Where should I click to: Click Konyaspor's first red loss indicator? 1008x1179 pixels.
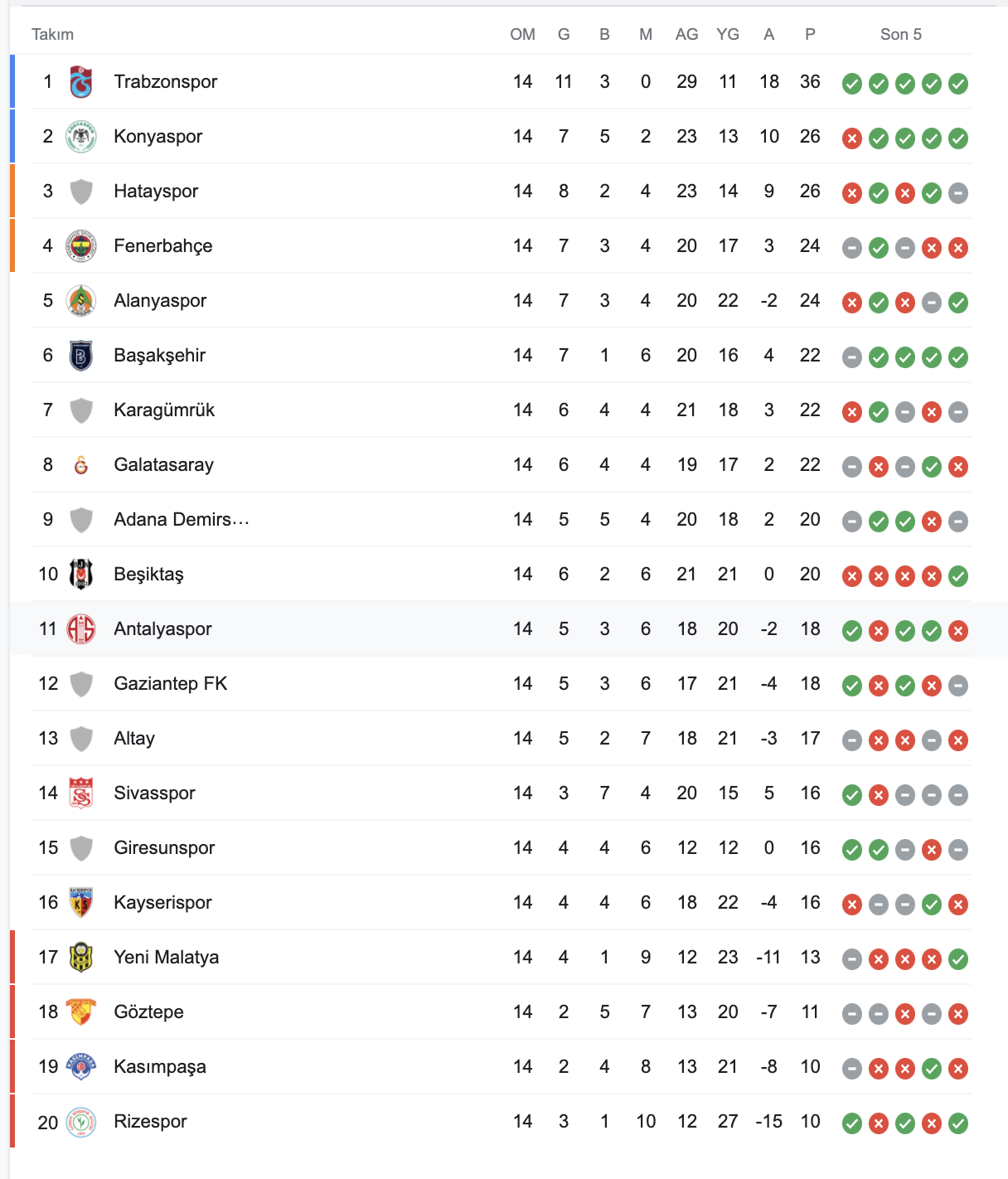(x=852, y=138)
